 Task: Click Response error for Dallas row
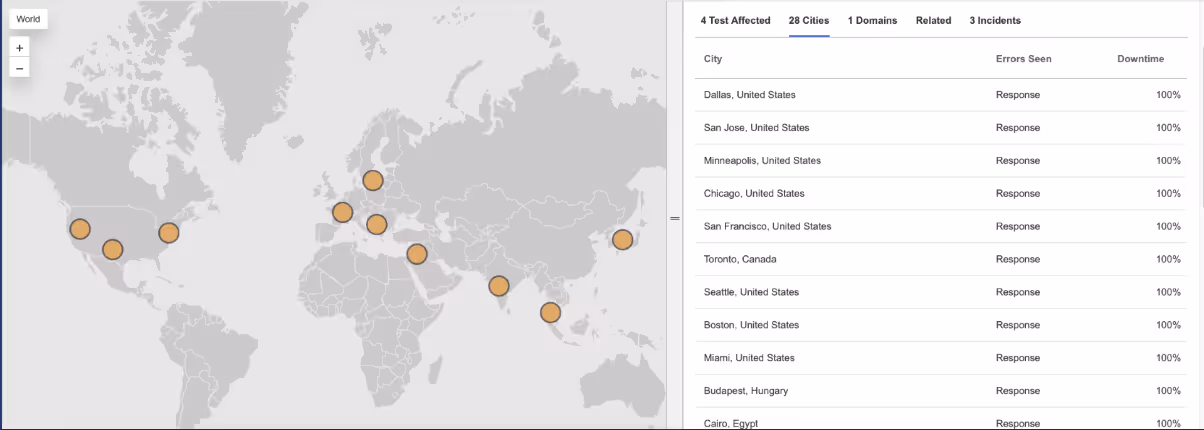[1017, 95]
